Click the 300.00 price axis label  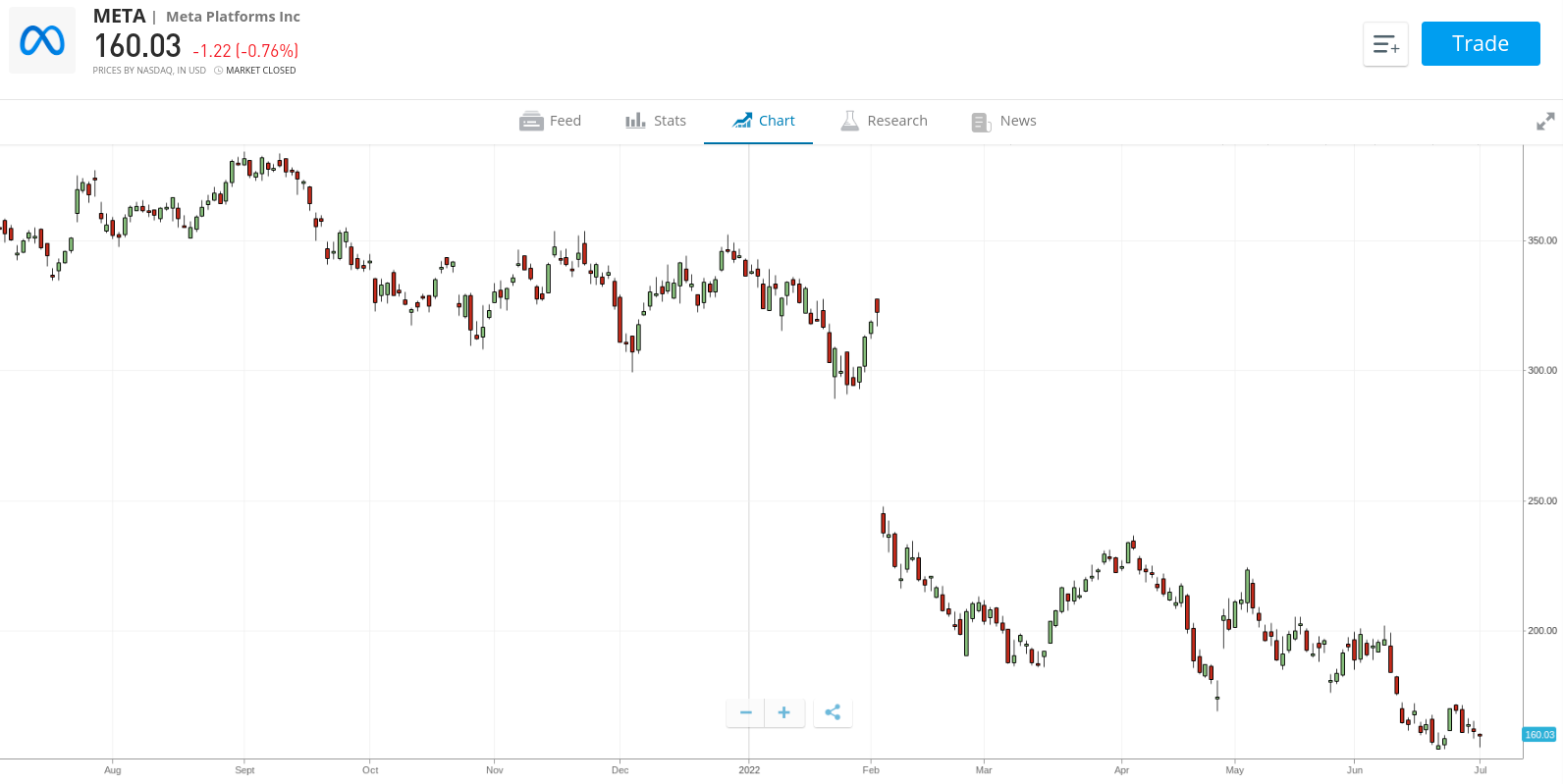point(1541,371)
